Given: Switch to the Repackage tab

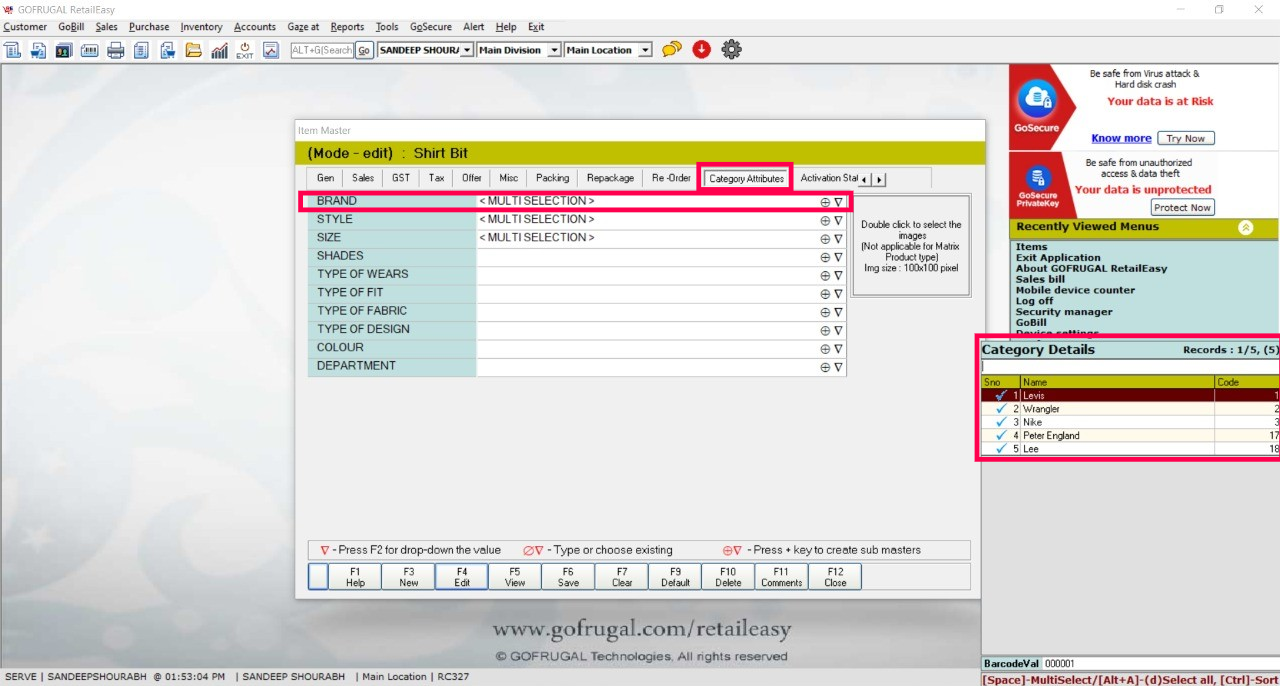Looking at the screenshot, I should tap(610, 178).
